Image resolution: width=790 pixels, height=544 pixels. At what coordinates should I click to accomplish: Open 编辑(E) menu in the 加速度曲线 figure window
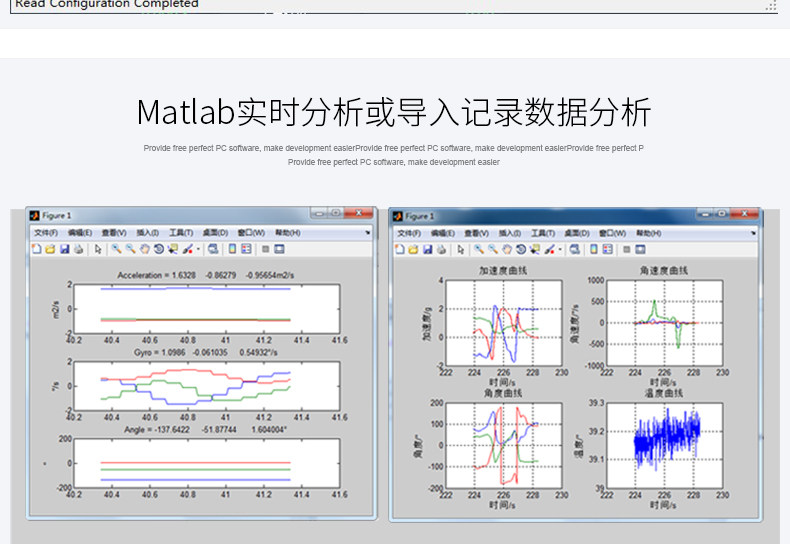[442, 233]
